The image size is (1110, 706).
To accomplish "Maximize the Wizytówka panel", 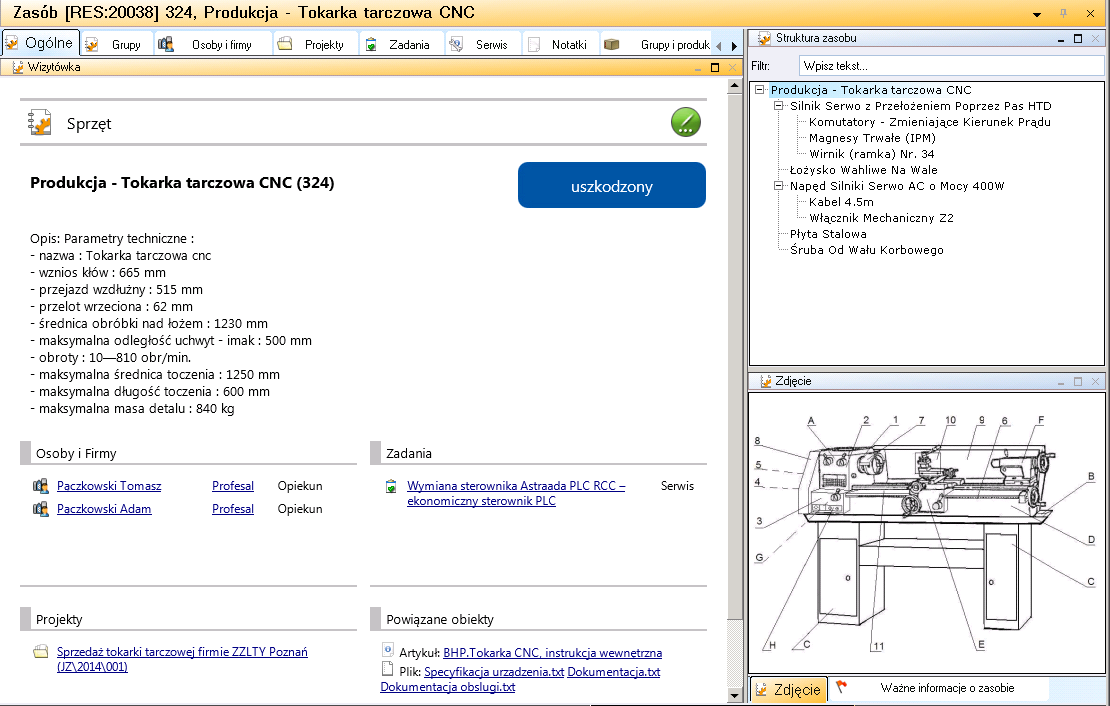I will tap(715, 67).
